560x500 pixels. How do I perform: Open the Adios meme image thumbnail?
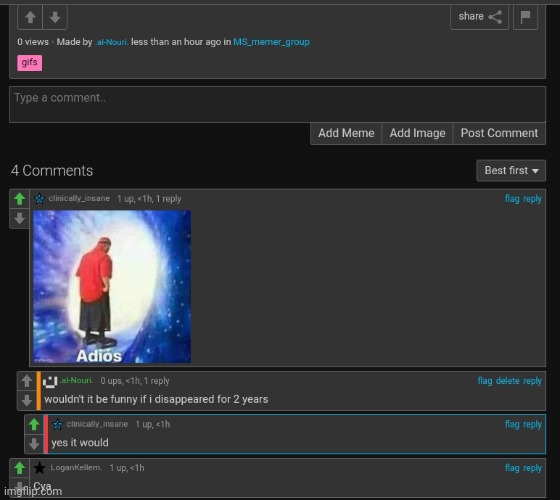coord(112,287)
